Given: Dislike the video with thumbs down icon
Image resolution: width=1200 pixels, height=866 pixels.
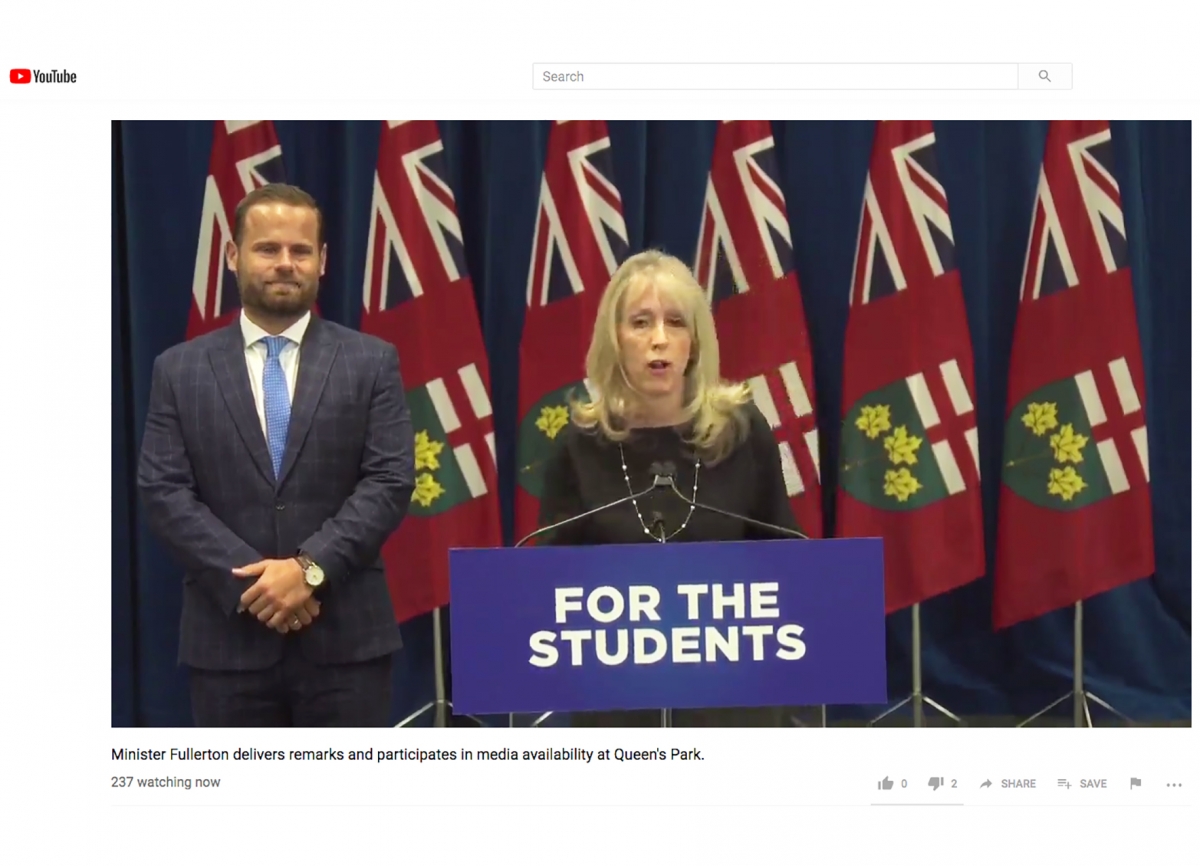Looking at the screenshot, I should coord(936,784).
